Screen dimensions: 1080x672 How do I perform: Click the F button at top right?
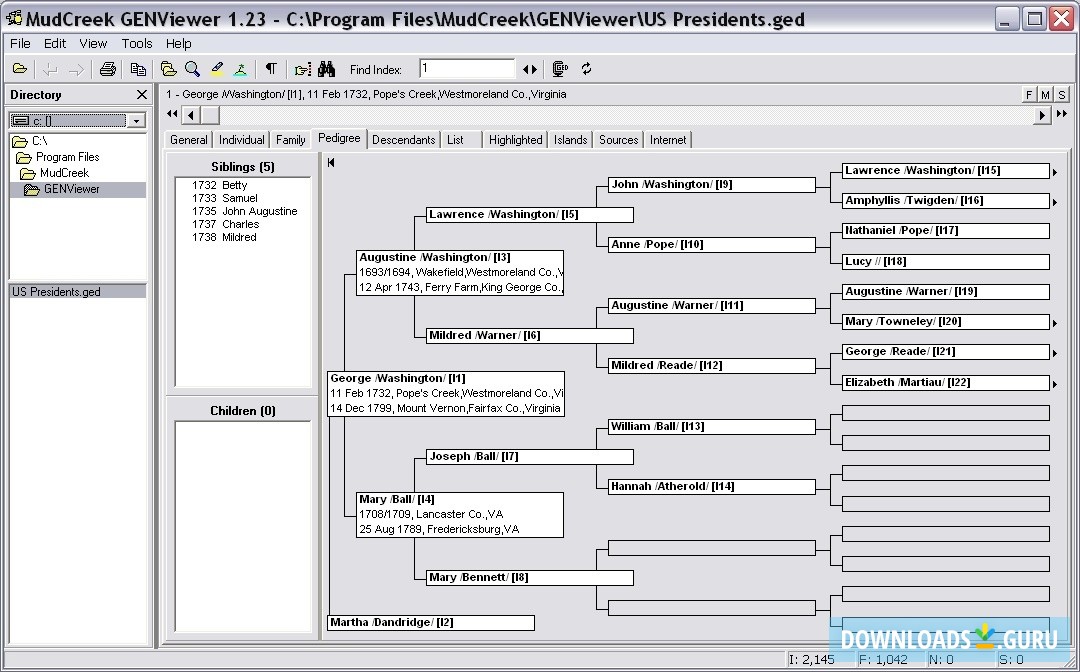point(1029,95)
